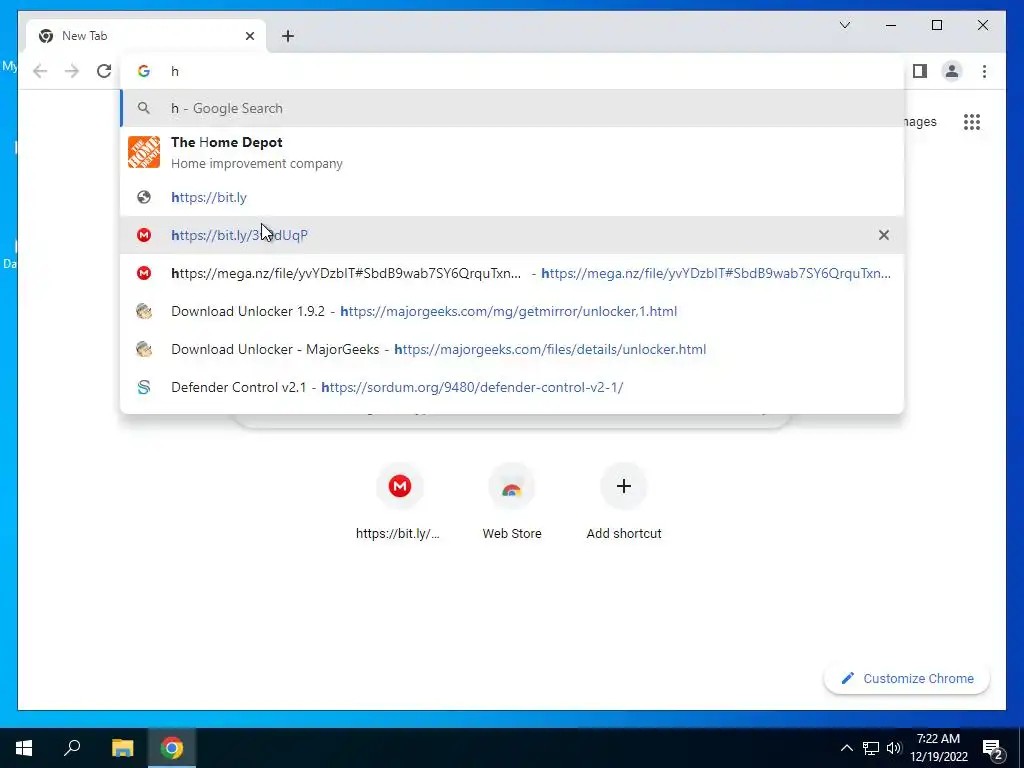Select the https://bit.ly/3...dUqP suggestion
Viewport: 1024px width, 768px height.
pyautogui.click(x=513, y=235)
